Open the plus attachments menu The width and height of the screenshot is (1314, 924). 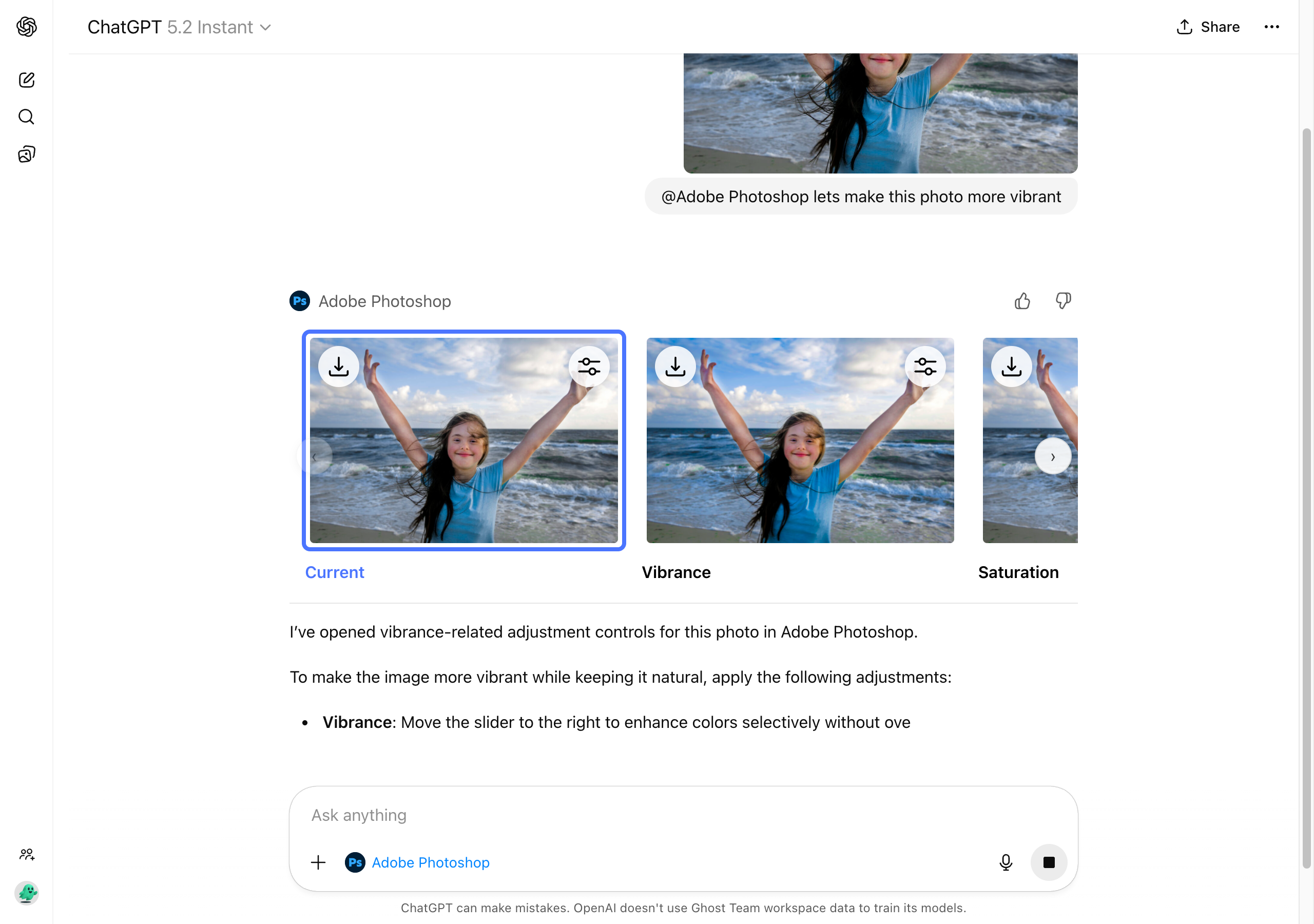click(x=318, y=862)
